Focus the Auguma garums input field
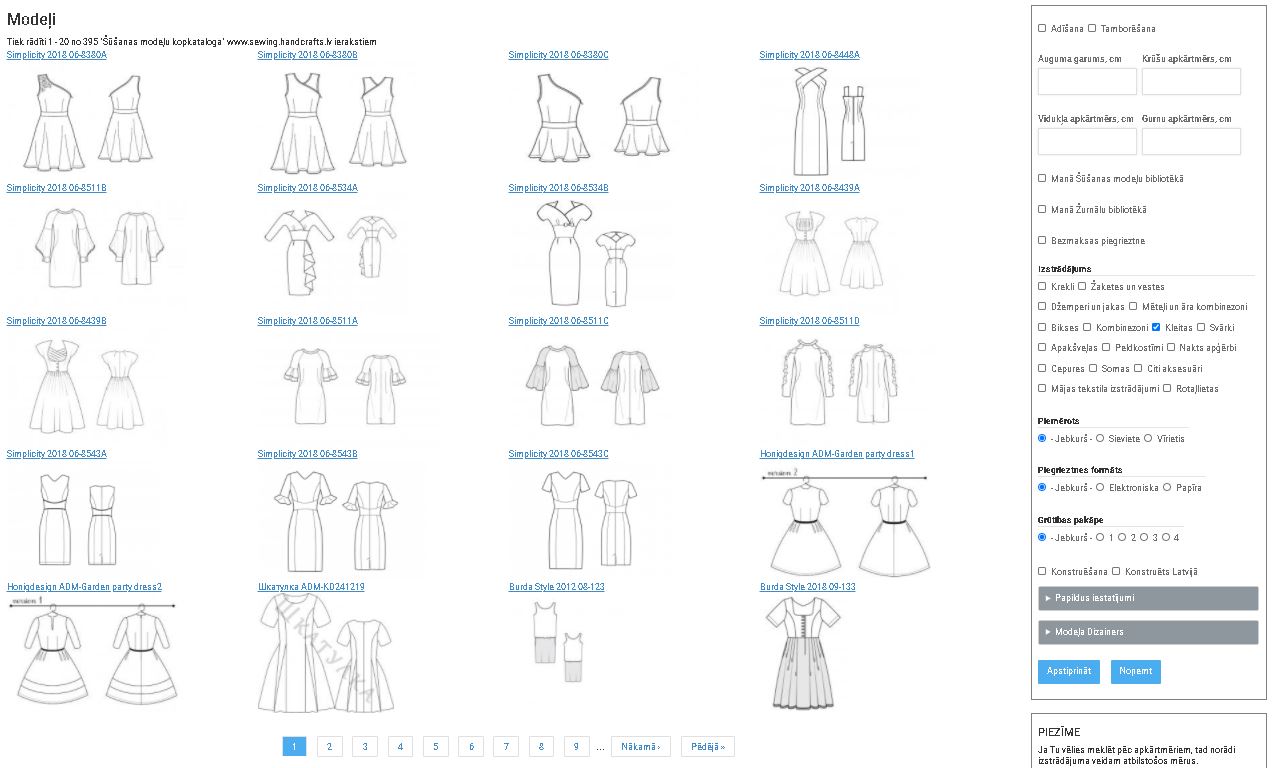This screenshot has width=1276, height=768. pos(1087,82)
